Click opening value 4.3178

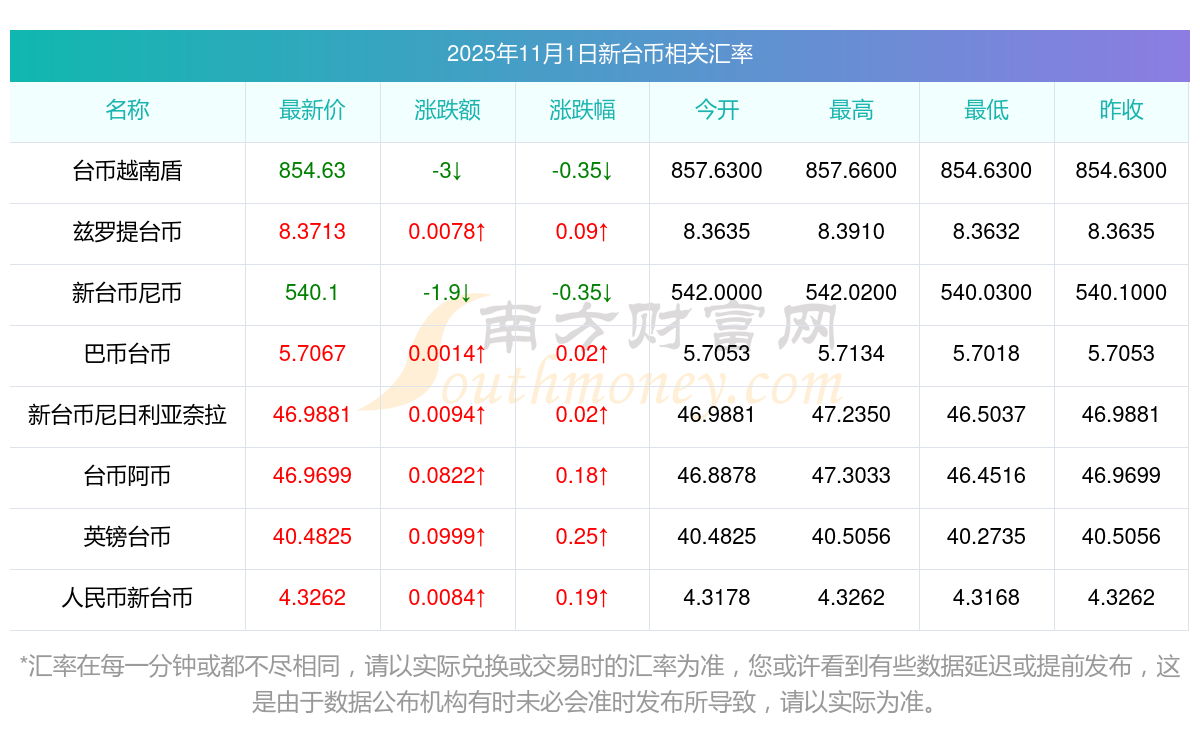717,598
